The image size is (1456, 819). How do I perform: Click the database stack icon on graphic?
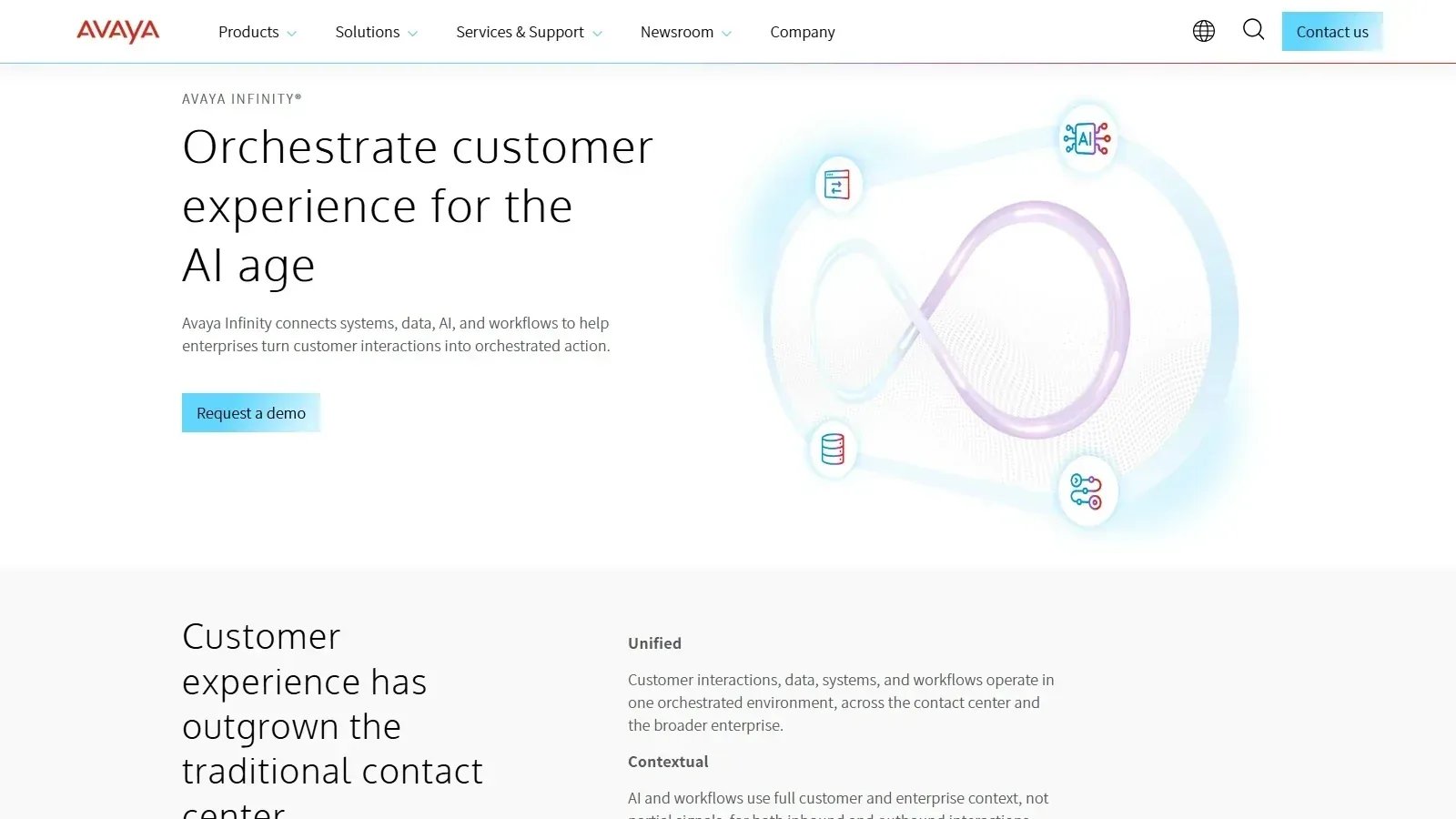(833, 449)
